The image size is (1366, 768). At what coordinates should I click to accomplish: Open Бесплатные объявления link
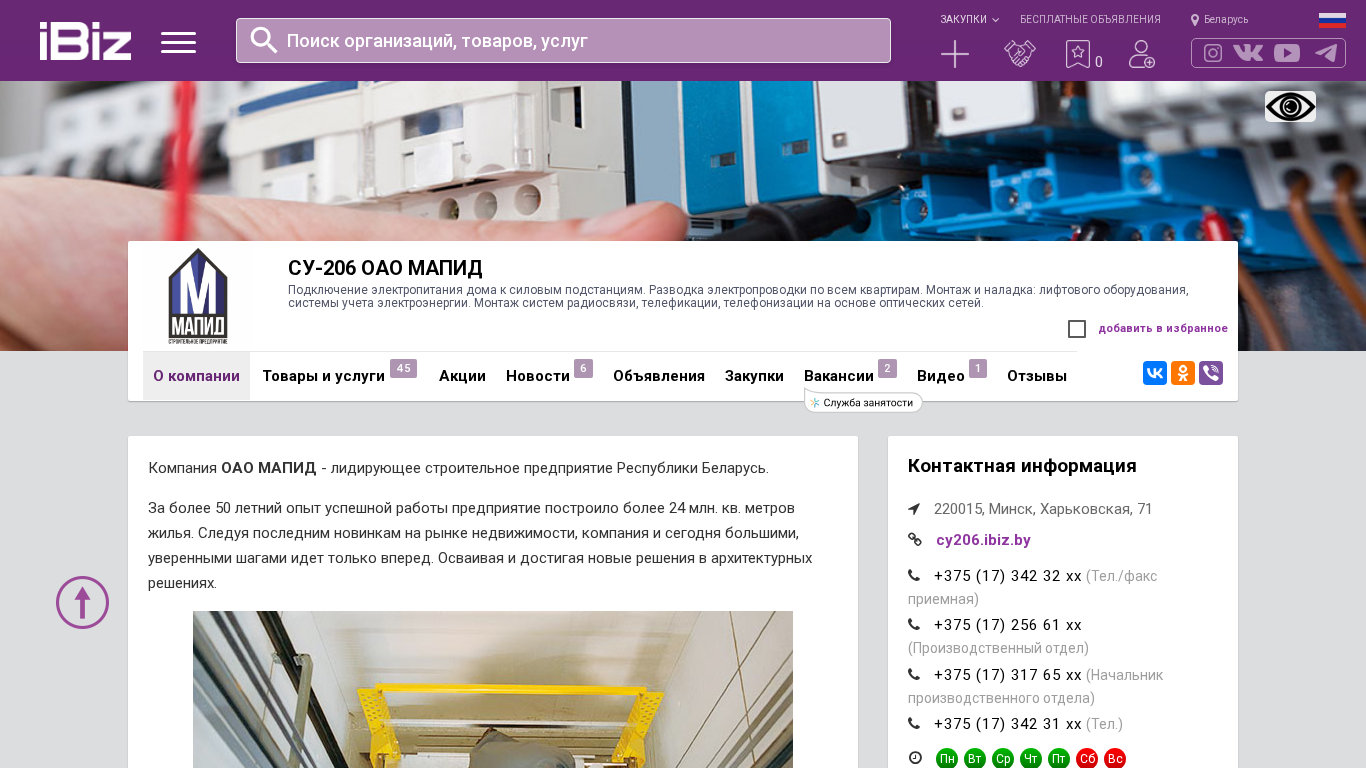tap(1090, 20)
